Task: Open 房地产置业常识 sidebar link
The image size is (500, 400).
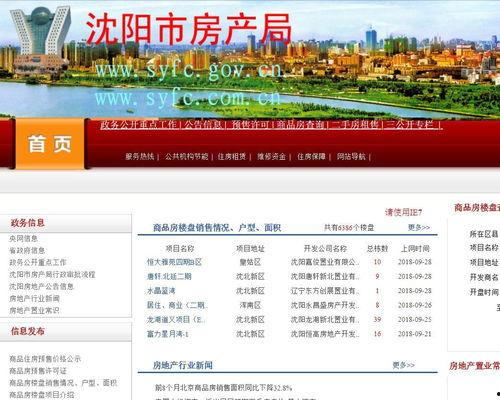Action: (x=34, y=310)
